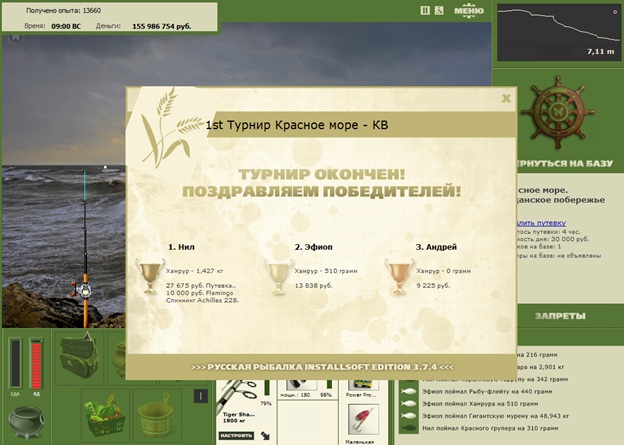Select the reel thumbnail with мощн.: 180
624x445 pixels.
pyautogui.click(x=302, y=384)
